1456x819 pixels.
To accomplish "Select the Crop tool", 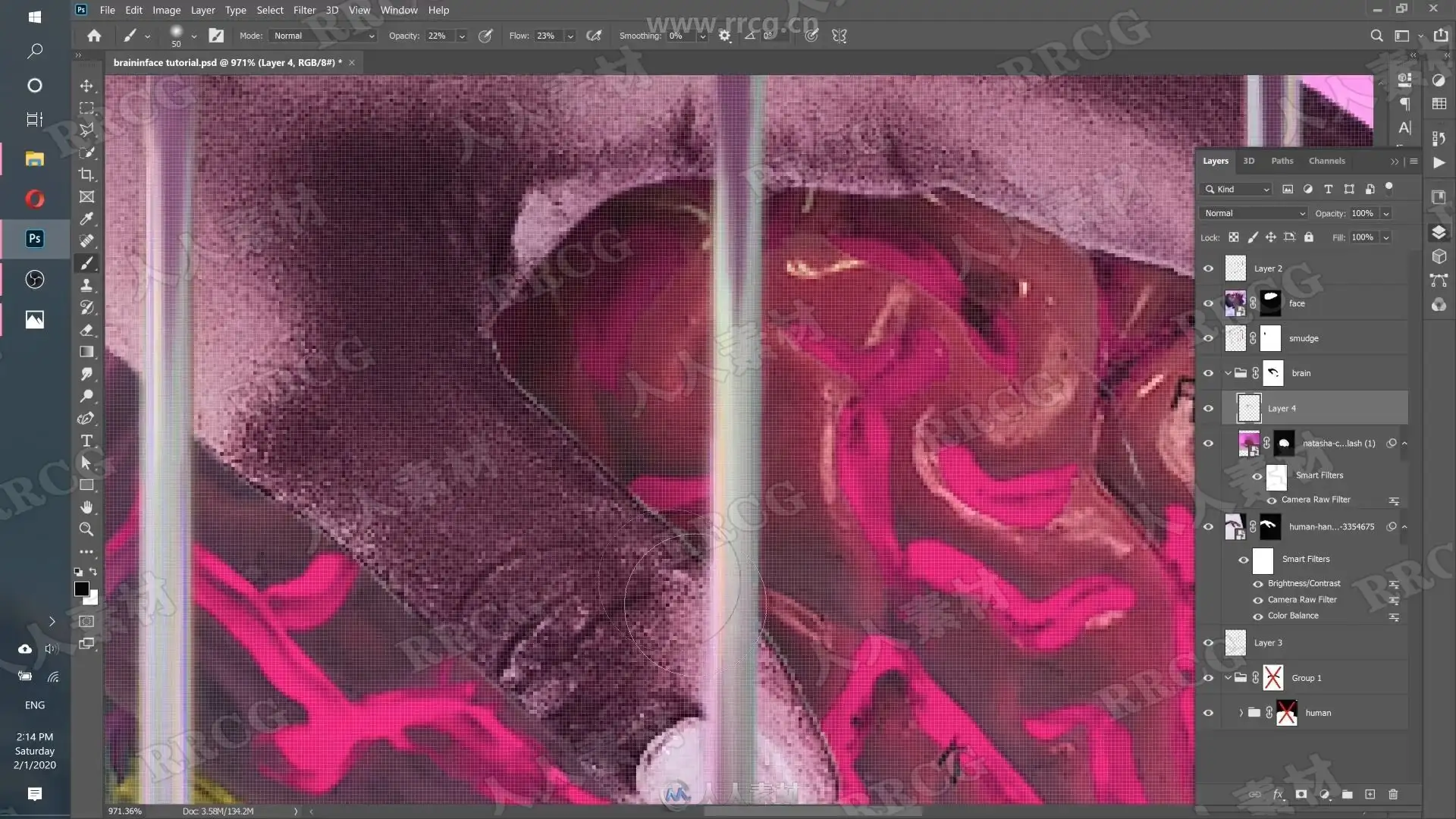I will pos(86,174).
